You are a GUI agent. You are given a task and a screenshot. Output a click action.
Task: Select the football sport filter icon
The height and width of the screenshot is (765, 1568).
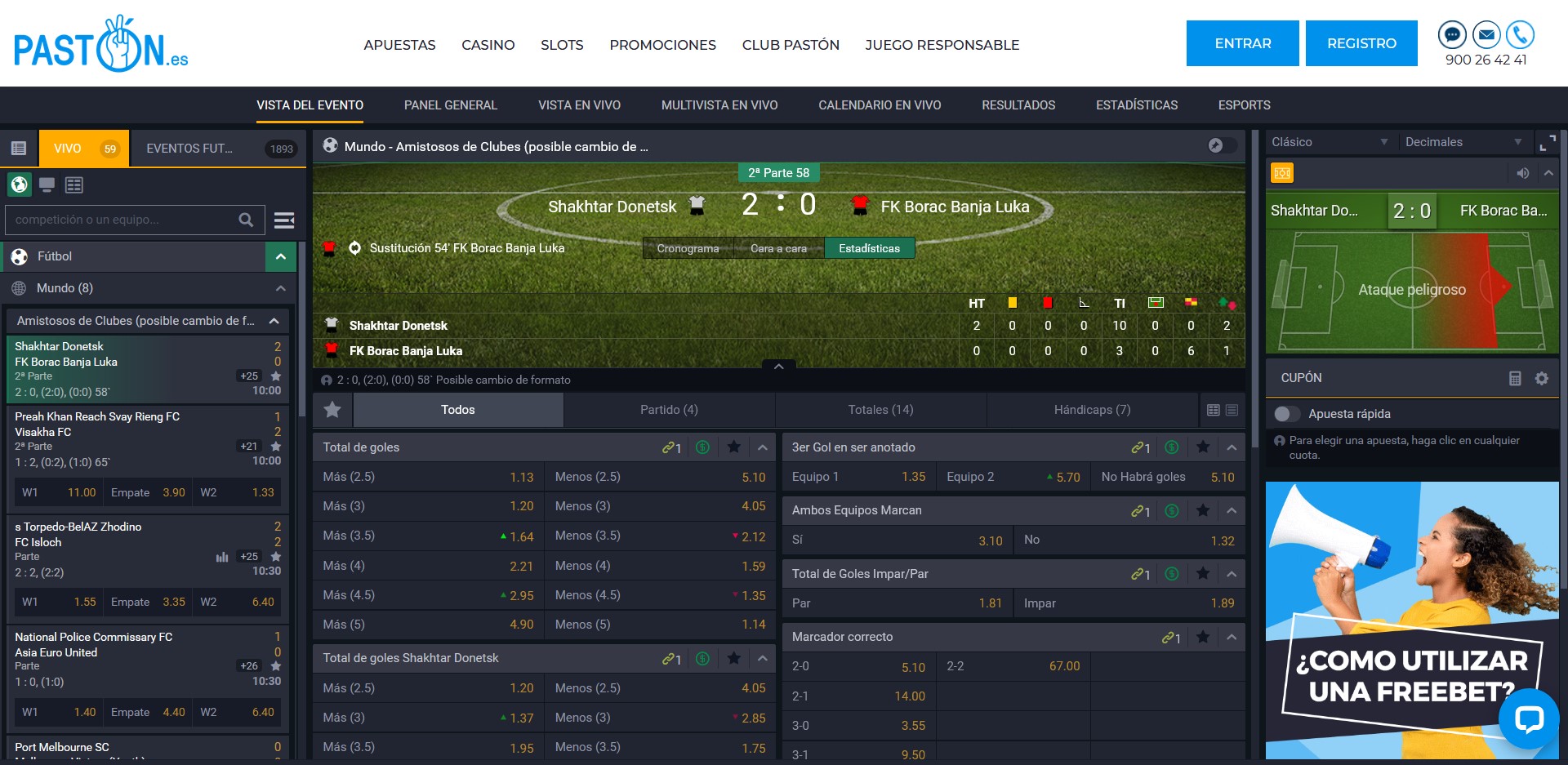point(19,185)
